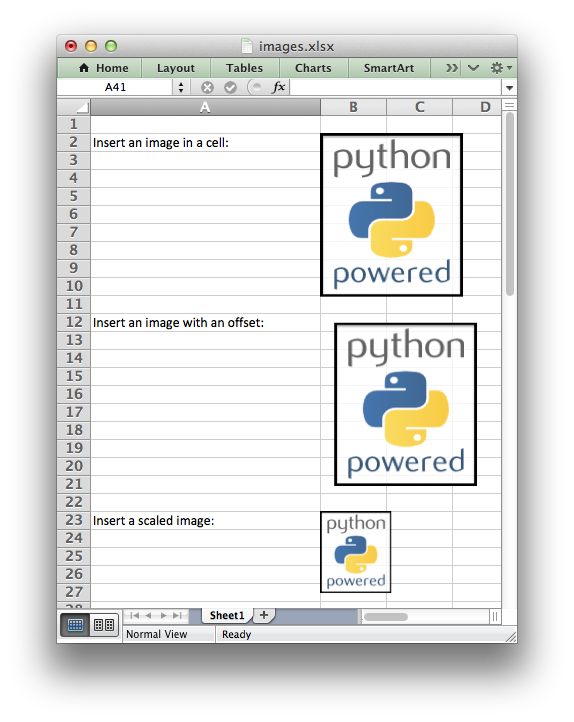Click the Name Box stepper arrows
Screen dimensions: 574x722
[181, 87]
